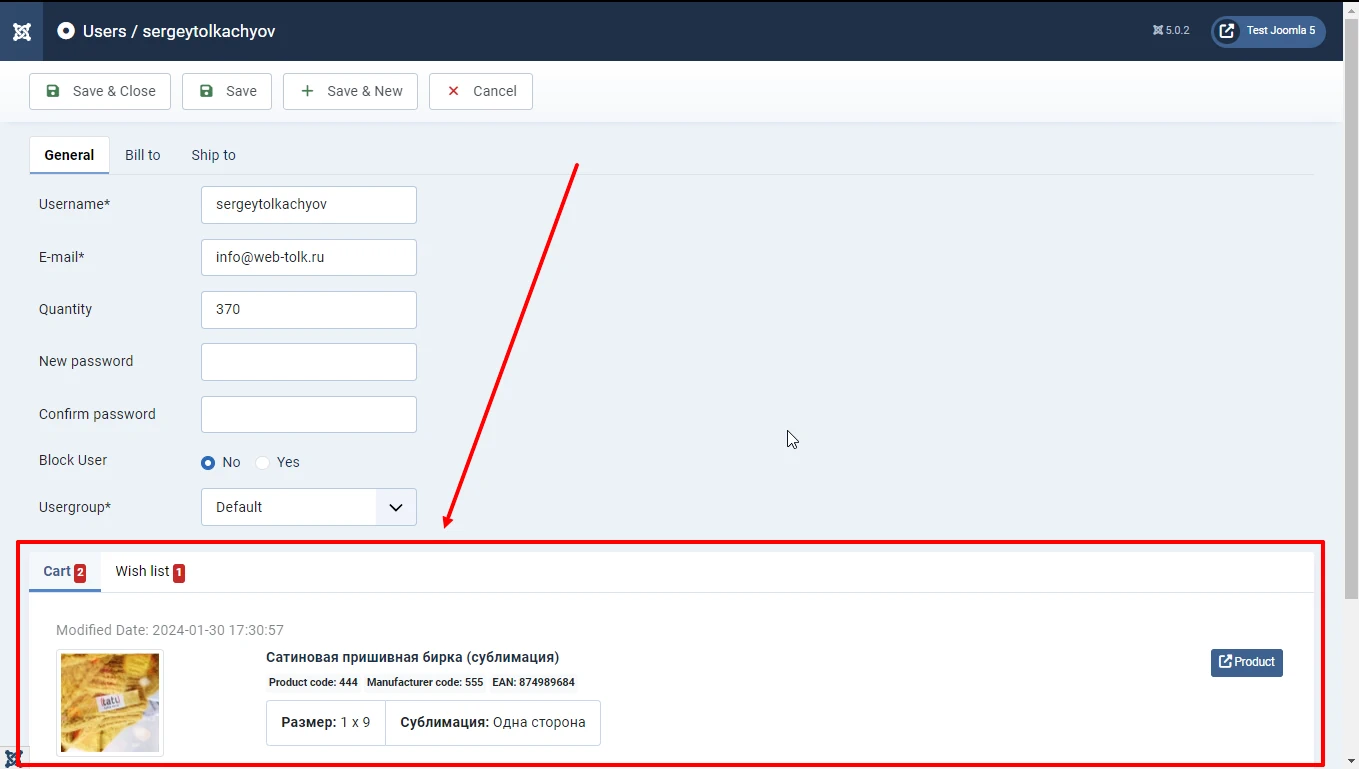Viewport: 1359px width, 769px height.
Task: Click the Размер: 1 x 9 cell
Action: coord(326,723)
